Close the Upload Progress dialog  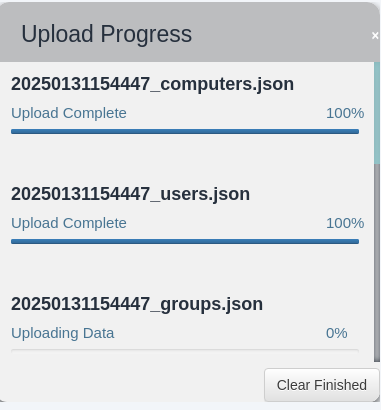(x=375, y=35)
